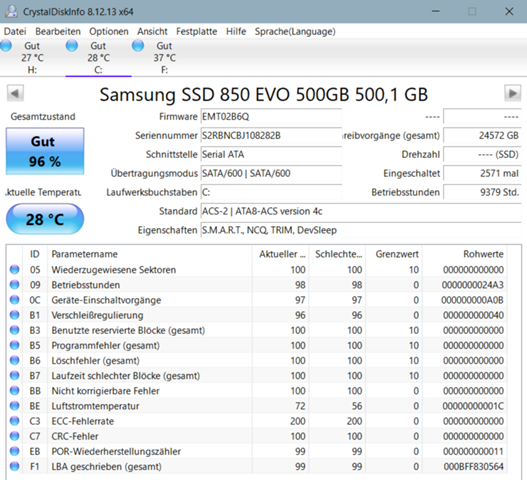The height and width of the screenshot is (480, 527).
Task: Click the Aktueller column header
Action: click(x=280, y=254)
